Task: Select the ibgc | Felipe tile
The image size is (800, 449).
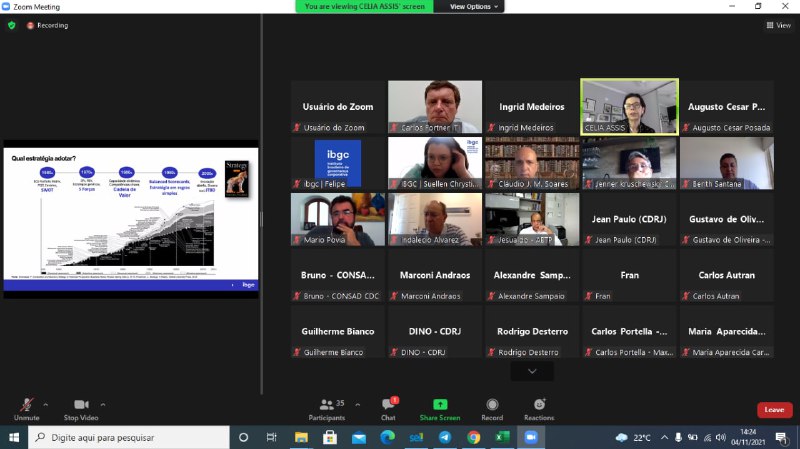Action: click(x=338, y=163)
